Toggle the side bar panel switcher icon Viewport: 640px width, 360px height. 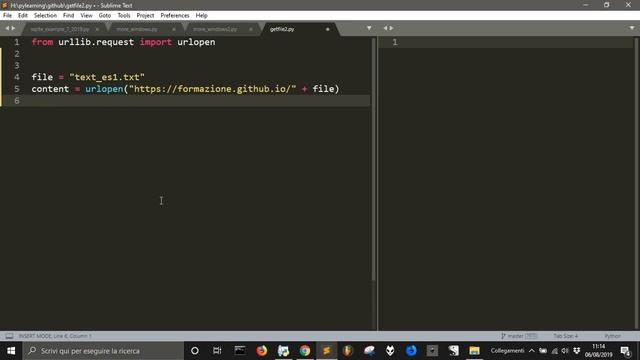(9, 336)
